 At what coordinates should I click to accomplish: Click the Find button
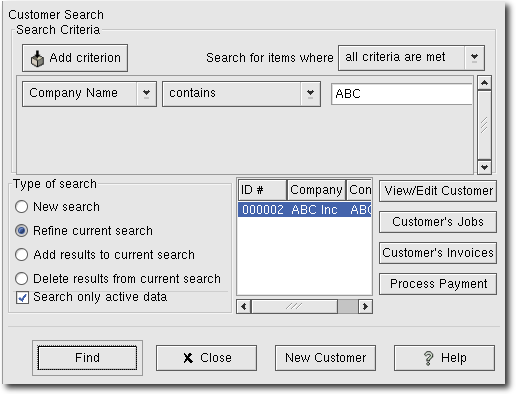click(x=87, y=358)
